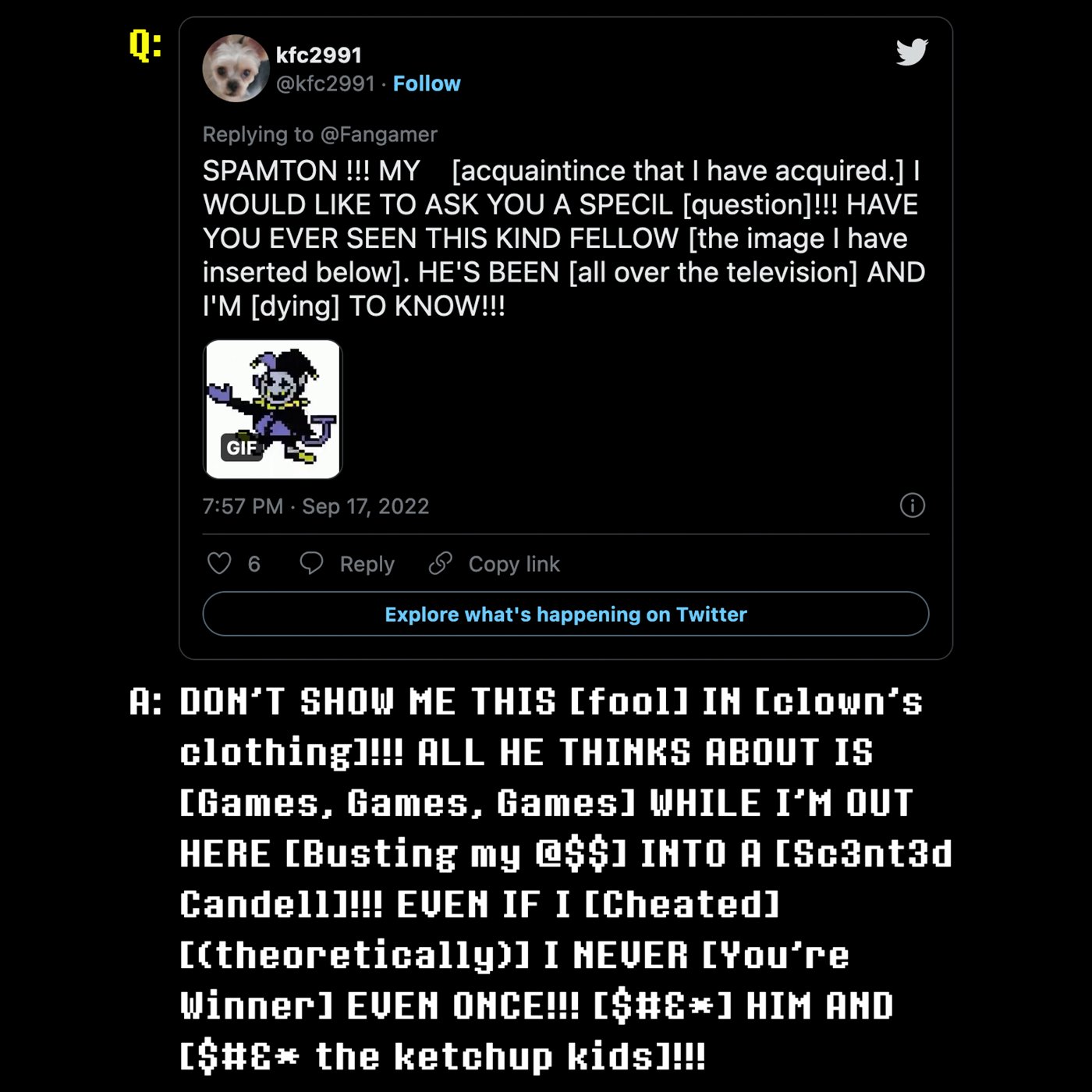
Task: Follow the kfc2991 account
Action: pos(427,83)
